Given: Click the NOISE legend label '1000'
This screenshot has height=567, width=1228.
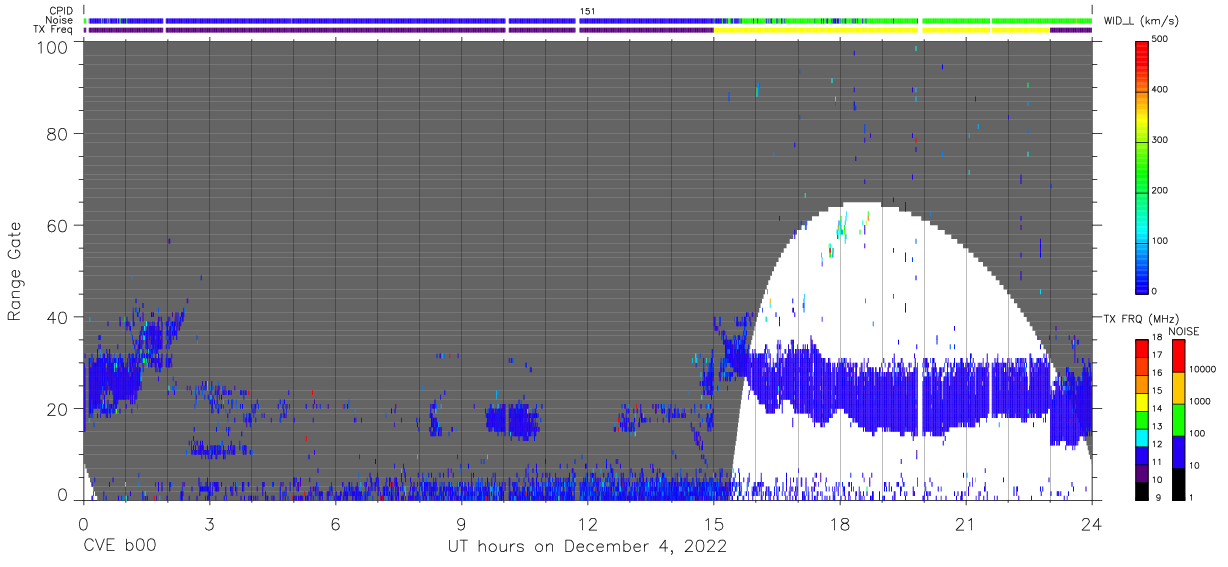Looking at the screenshot, I should pos(1198,401).
